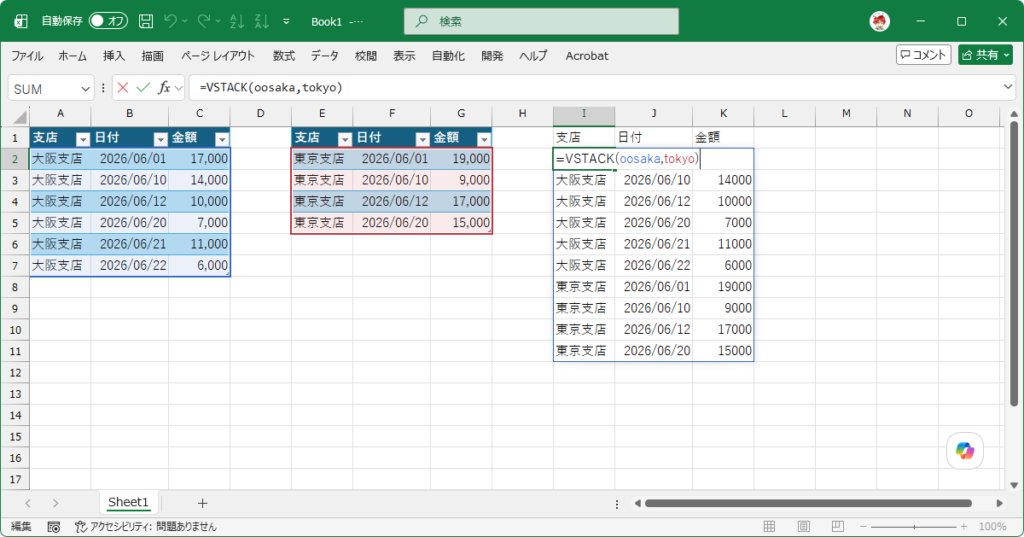Add a new sheet with the plus icon
Image resolution: width=1024 pixels, height=537 pixels.
pos(202,503)
